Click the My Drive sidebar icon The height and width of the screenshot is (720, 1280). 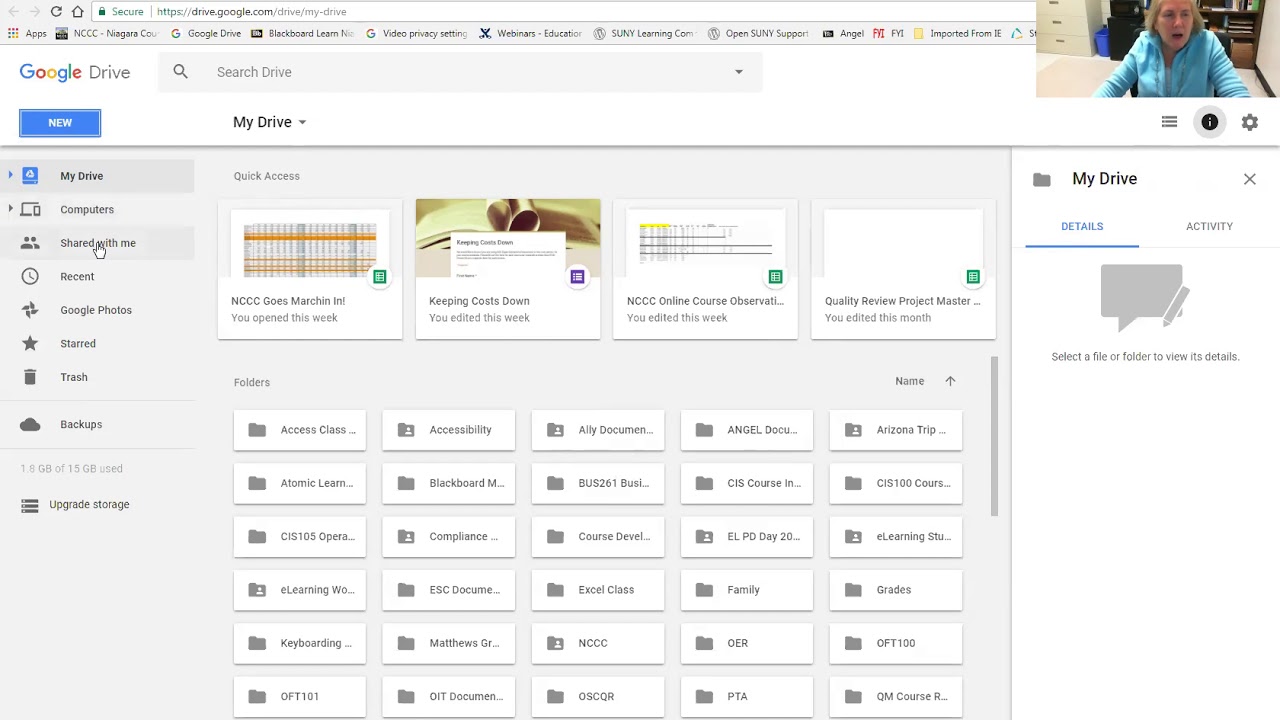(x=30, y=176)
